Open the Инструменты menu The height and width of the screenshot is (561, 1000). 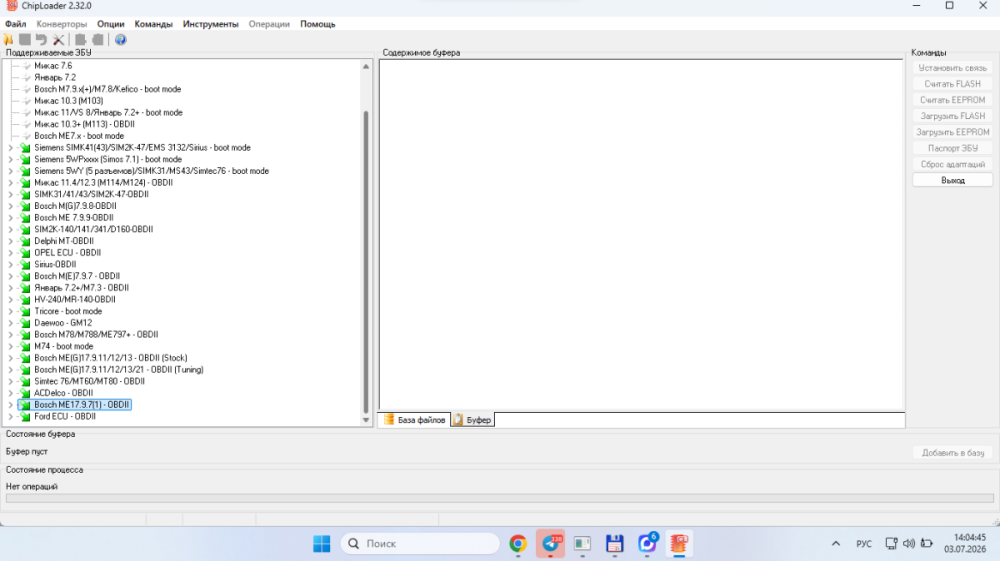[210, 24]
